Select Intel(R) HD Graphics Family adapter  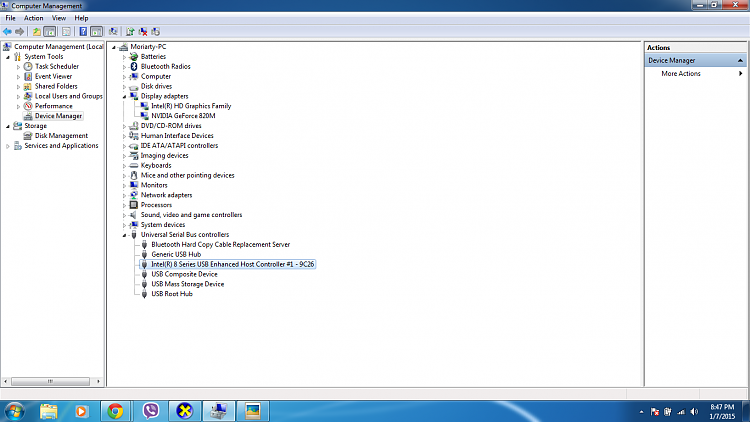[x=191, y=106]
